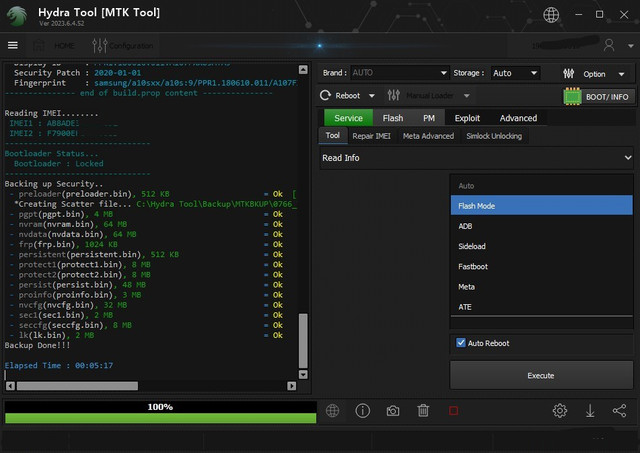Click log vertical scrollbar down arrow
This screenshot has height=453, width=640.
tap(303, 374)
